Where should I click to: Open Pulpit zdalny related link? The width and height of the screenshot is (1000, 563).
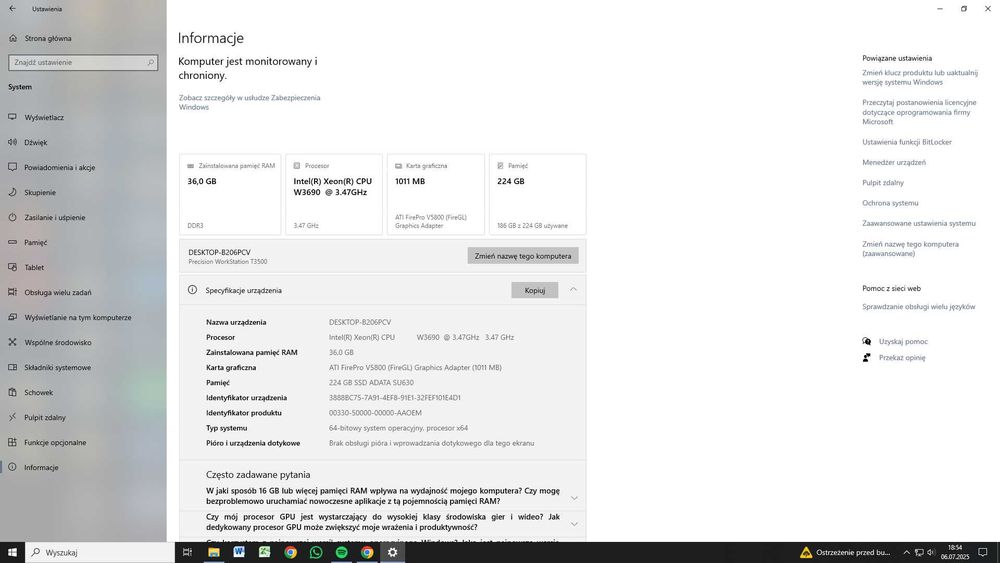883,183
